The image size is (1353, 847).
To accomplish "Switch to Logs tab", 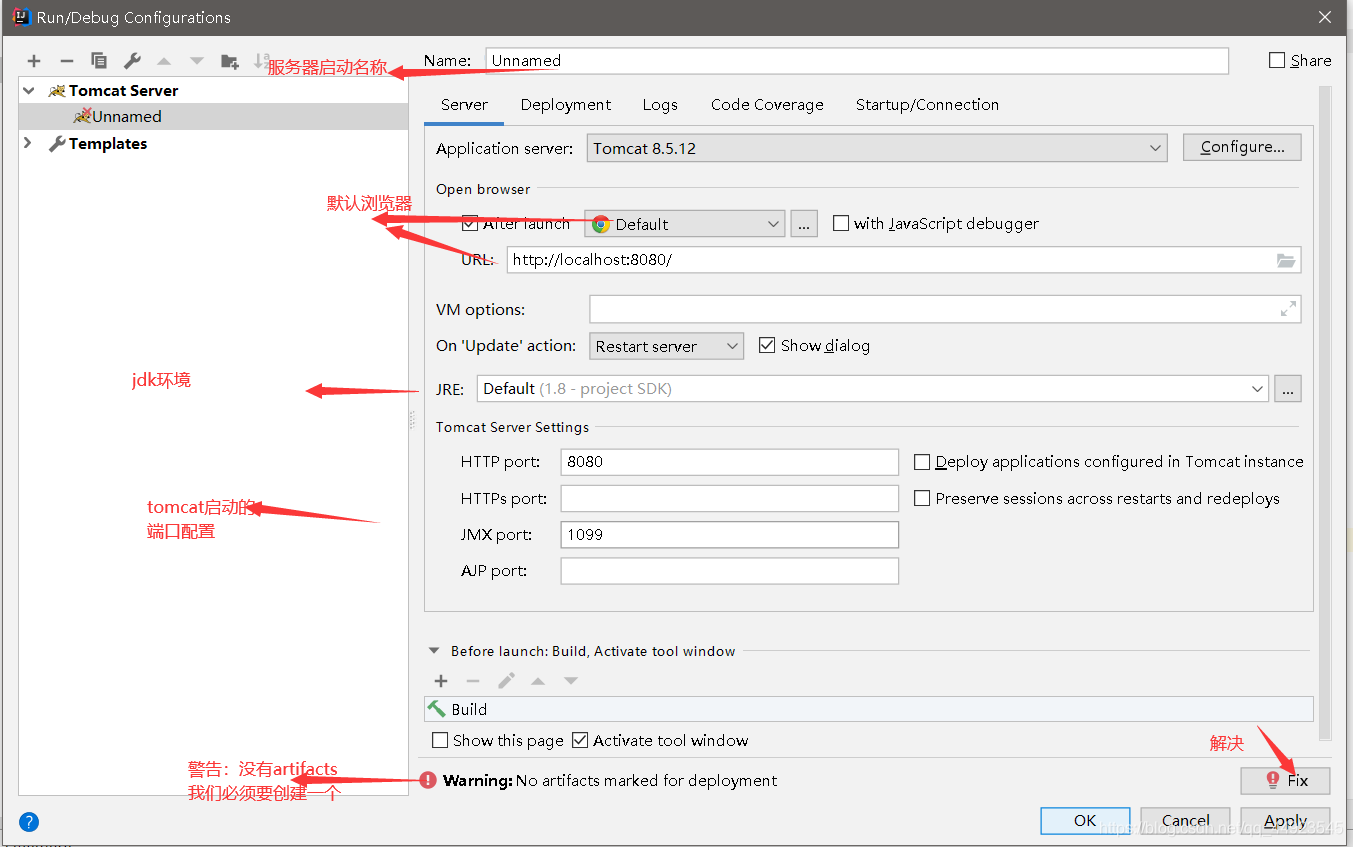I will 660,104.
